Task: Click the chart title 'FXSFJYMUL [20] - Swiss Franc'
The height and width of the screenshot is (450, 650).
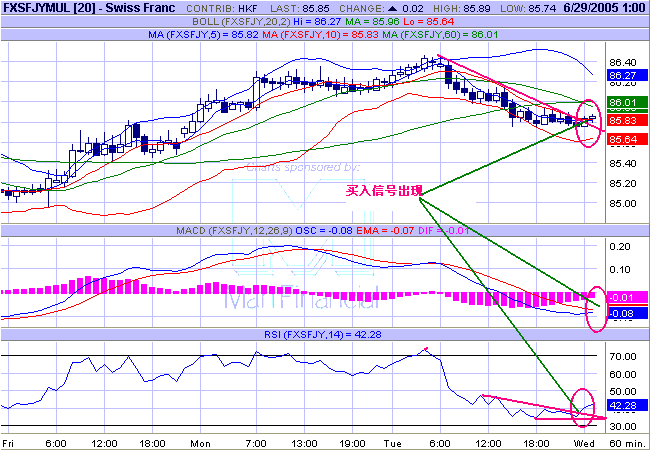Action: tap(89, 8)
